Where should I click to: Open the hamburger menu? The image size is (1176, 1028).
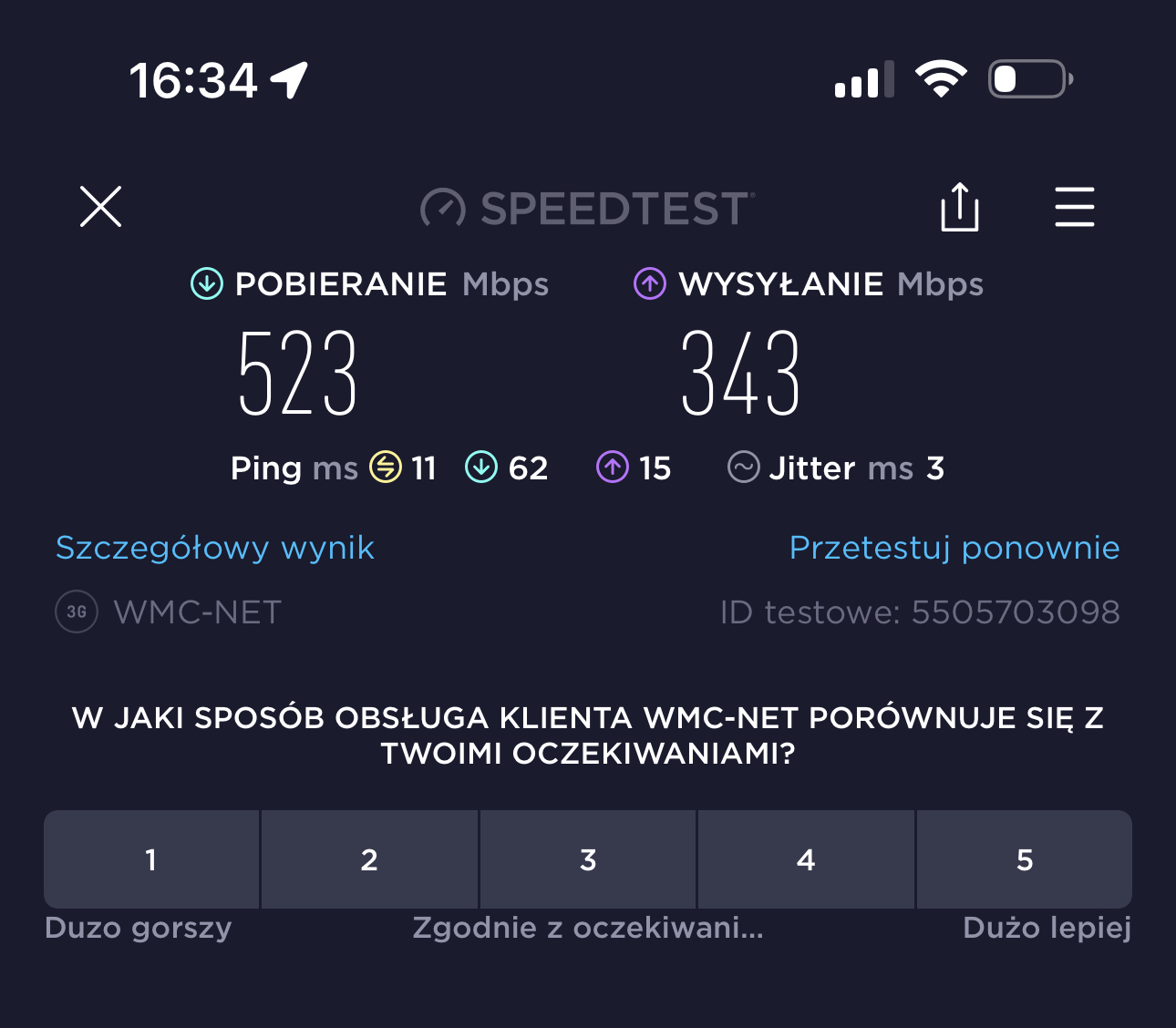click(x=1074, y=208)
